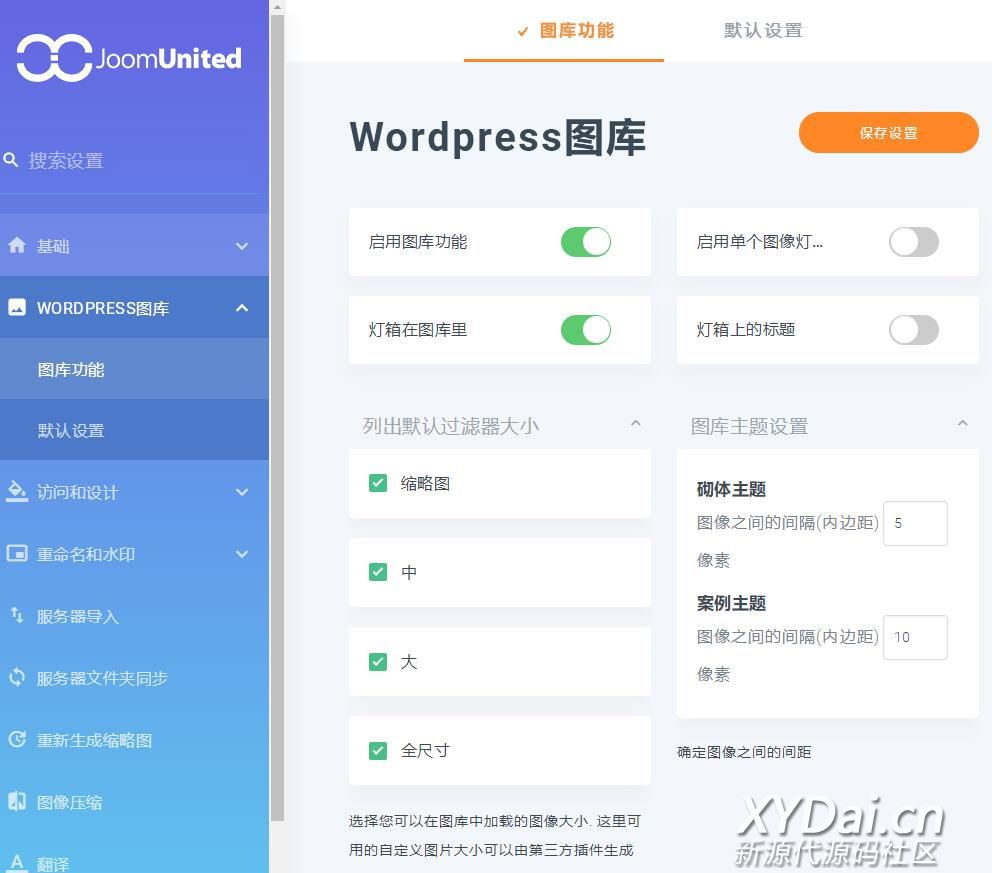This screenshot has width=992, height=873.
Task: Click the image icon beside WORDPRESS图库
Action: pos(17,308)
